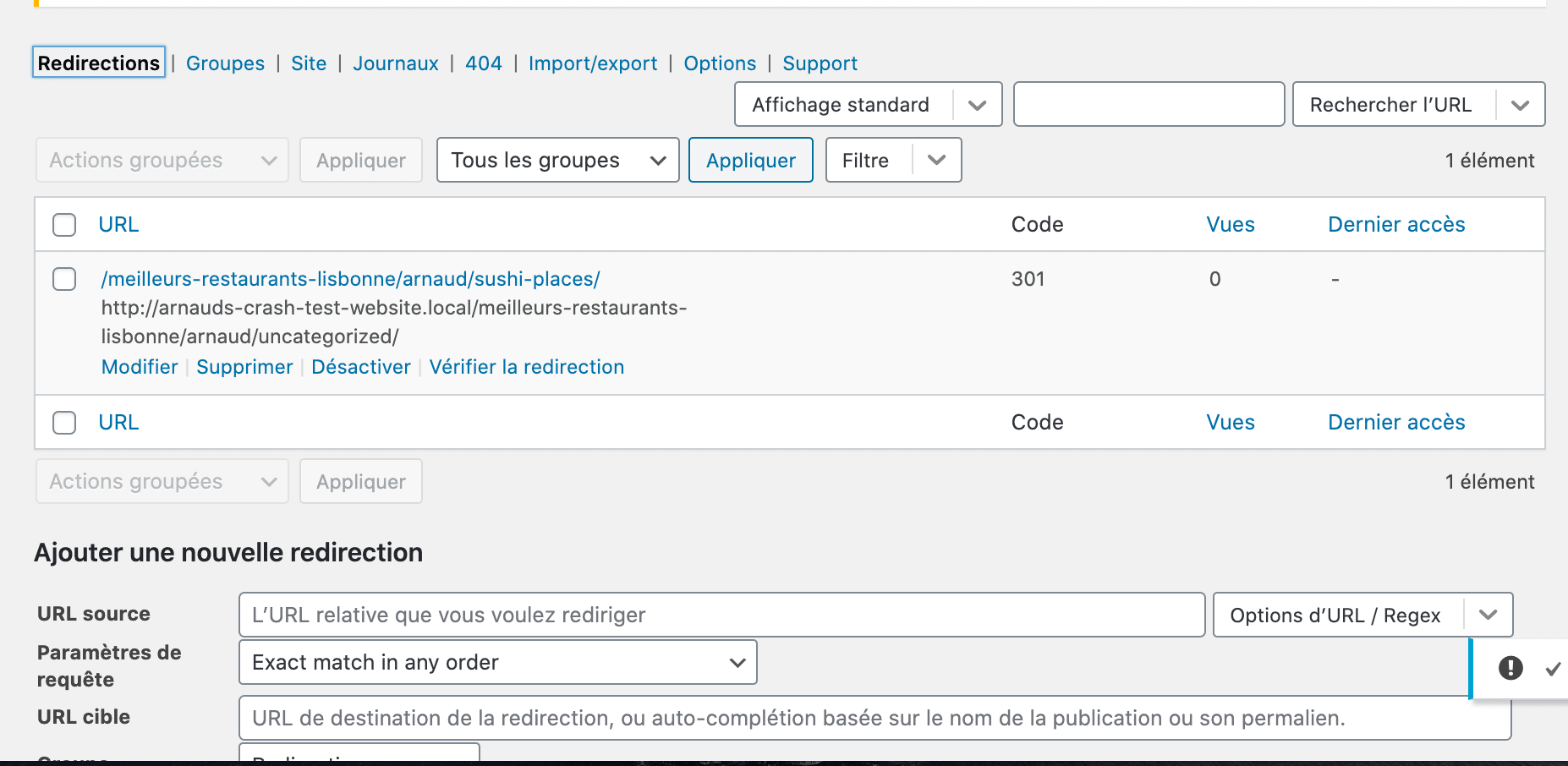Click the error alert icon near bottom right
This screenshot has height=766, width=1568.
click(1511, 668)
